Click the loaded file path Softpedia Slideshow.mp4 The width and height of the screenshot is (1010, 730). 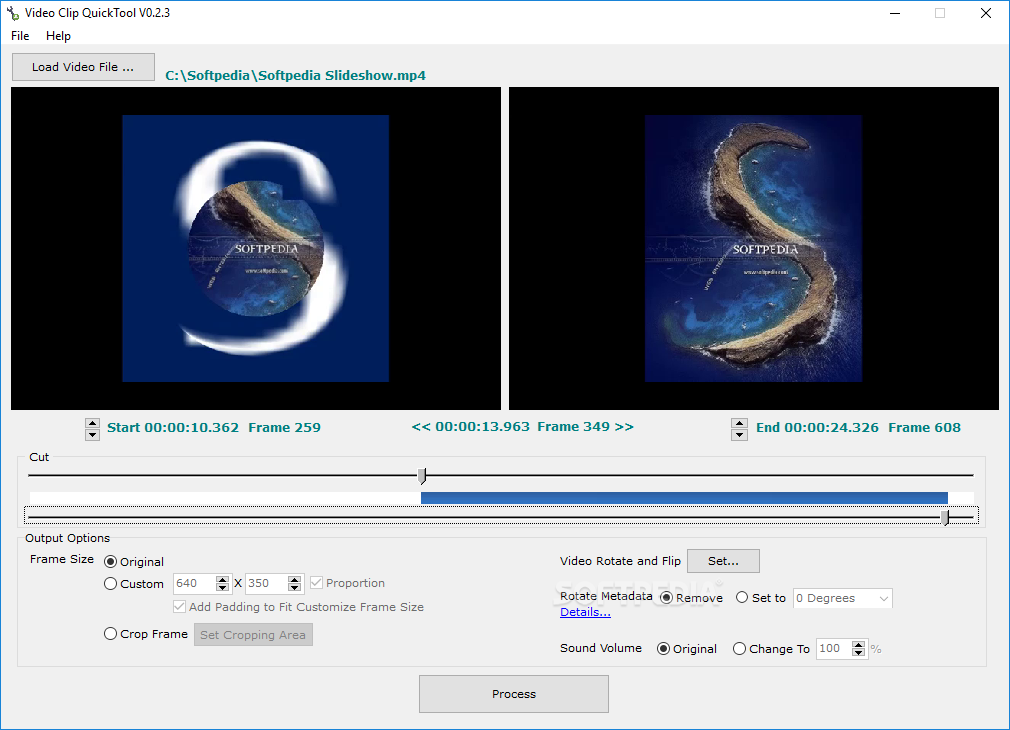pyautogui.click(x=296, y=75)
